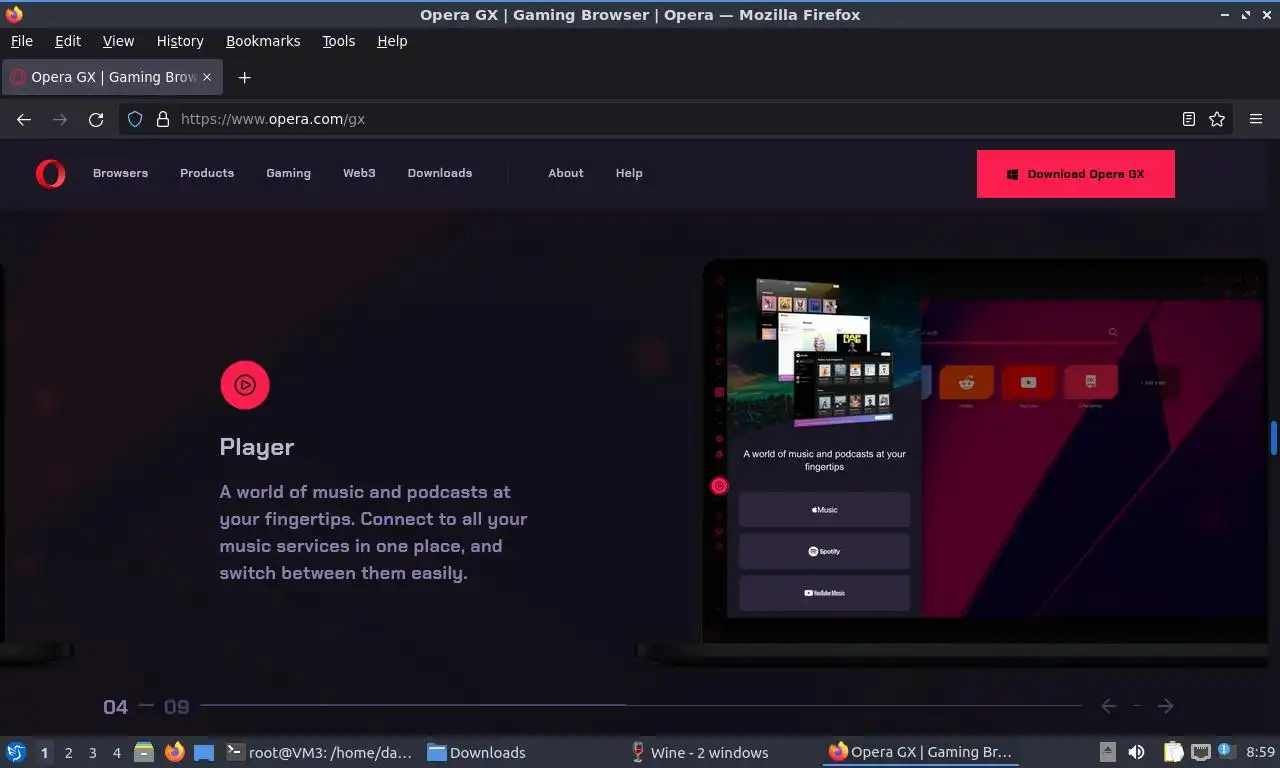Open the Help menu in menu bar
The height and width of the screenshot is (768, 1280).
(392, 41)
